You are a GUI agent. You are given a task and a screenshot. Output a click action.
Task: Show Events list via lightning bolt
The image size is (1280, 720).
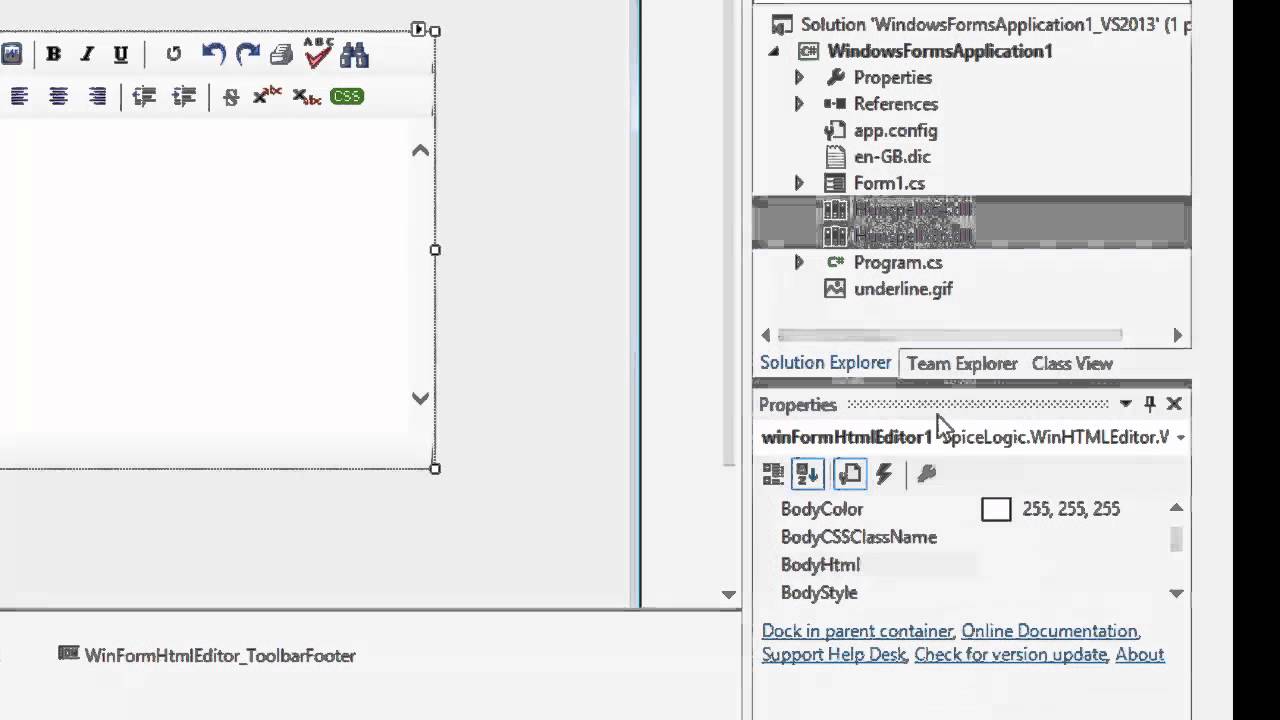pyautogui.click(x=884, y=473)
